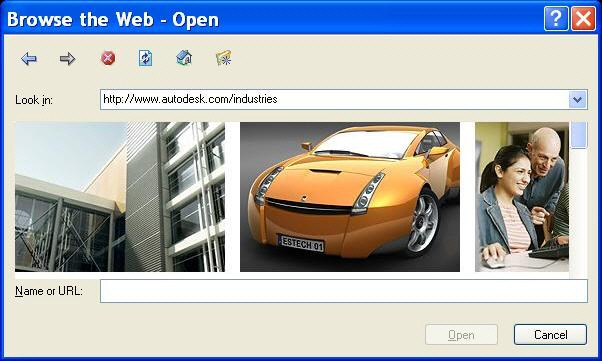
Task: Click the help question mark button
Action: pyautogui.click(x=556, y=18)
